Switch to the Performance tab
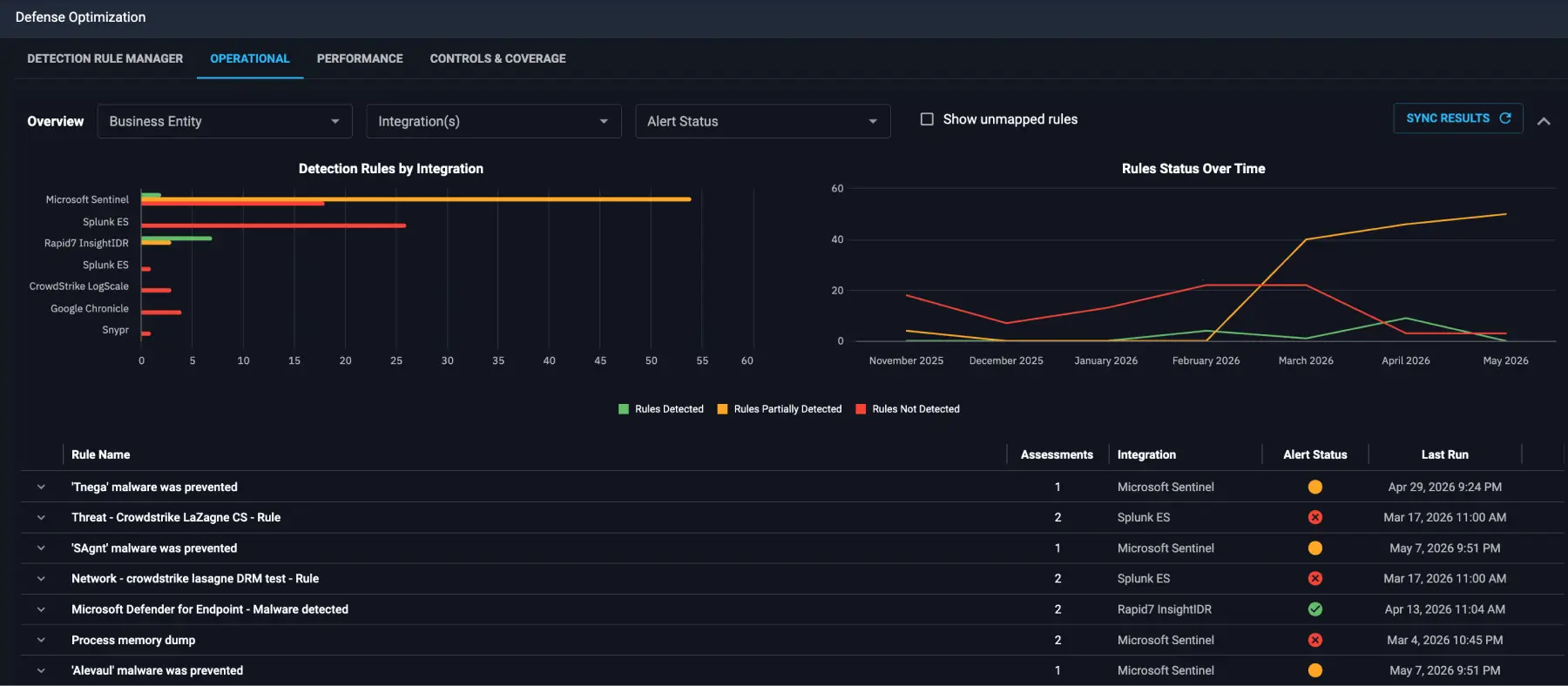The height and width of the screenshot is (686, 1568). pyautogui.click(x=360, y=58)
